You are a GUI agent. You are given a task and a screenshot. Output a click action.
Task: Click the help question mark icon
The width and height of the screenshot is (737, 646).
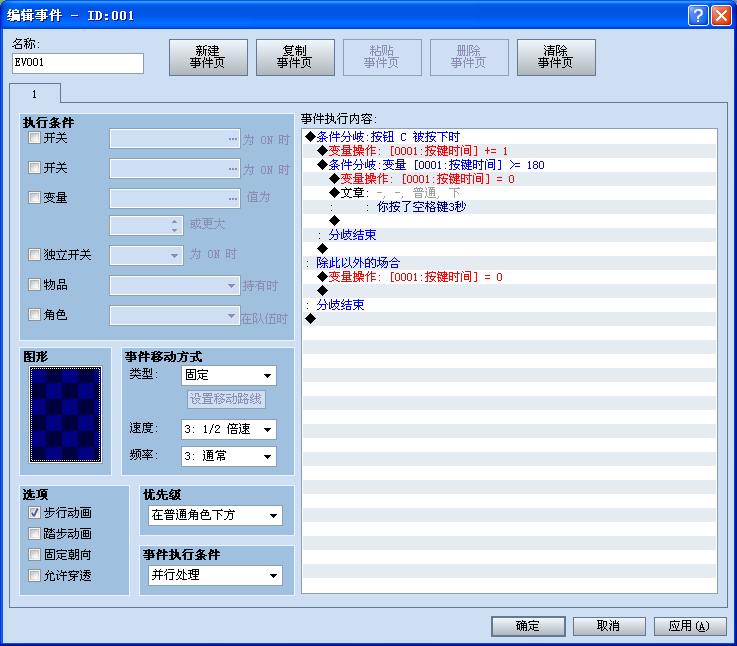tap(698, 15)
